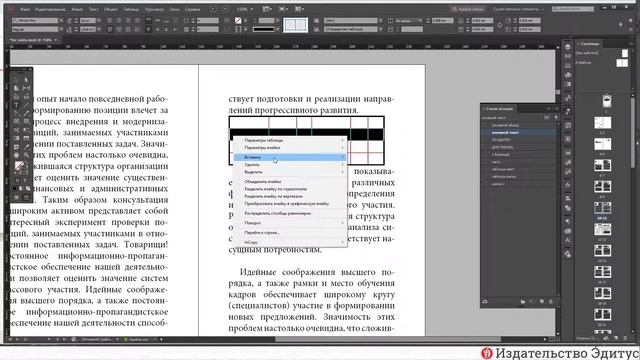Click new style group folder icon
Viewport: 640px width, 360px height.
(x=523, y=302)
